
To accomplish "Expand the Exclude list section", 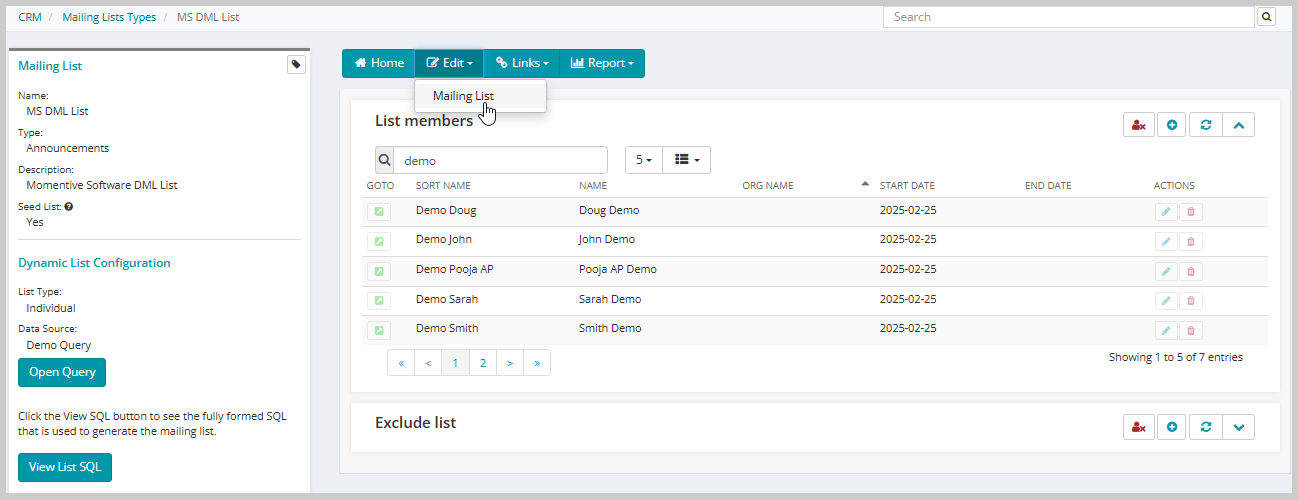I will click(1238, 427).
